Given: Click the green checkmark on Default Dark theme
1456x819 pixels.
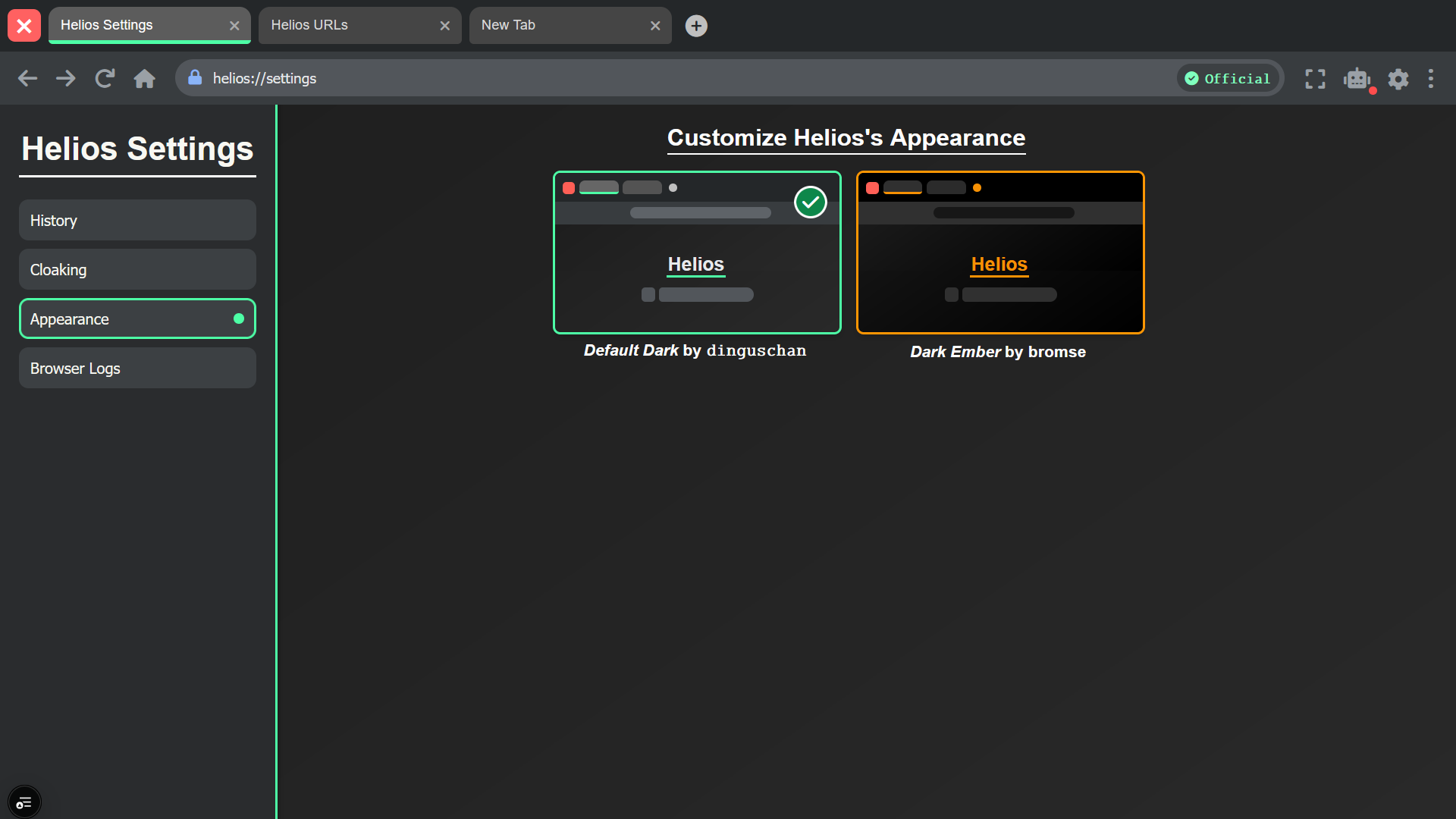Looking at the screenshot, I should [810, 202].
